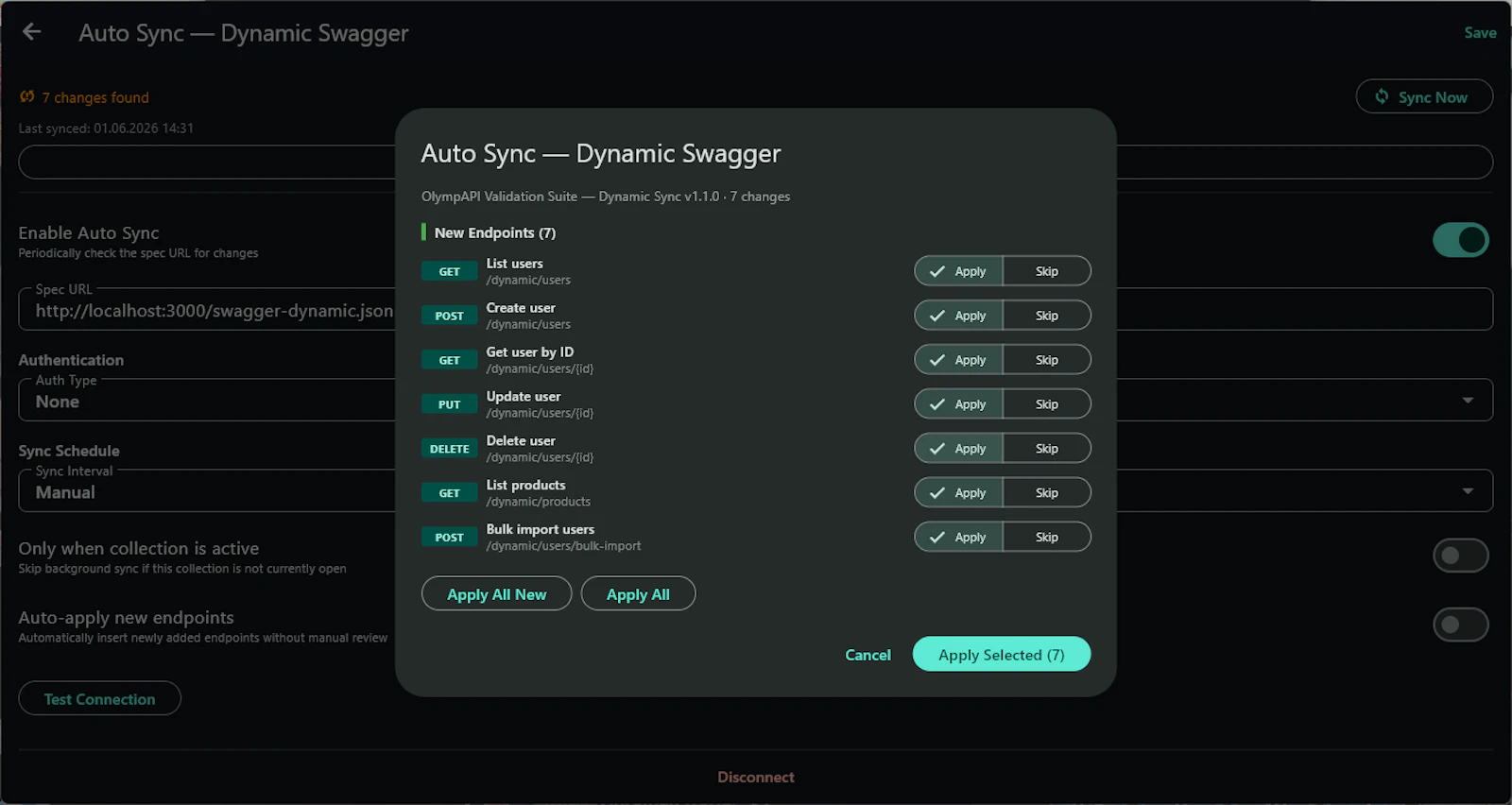
Task: Click the GET badge for List users
Action: [449, 271]
